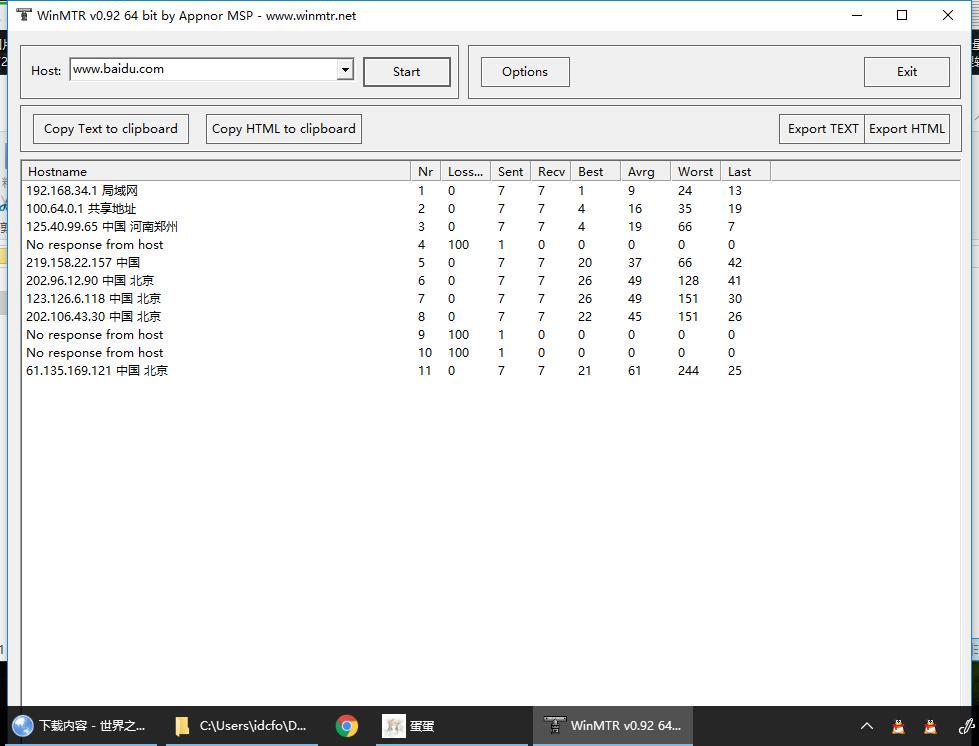The image size is (979, 746).
Task: Click Export TEXT button
Action: pyautogui.click(x=822, y=129)
